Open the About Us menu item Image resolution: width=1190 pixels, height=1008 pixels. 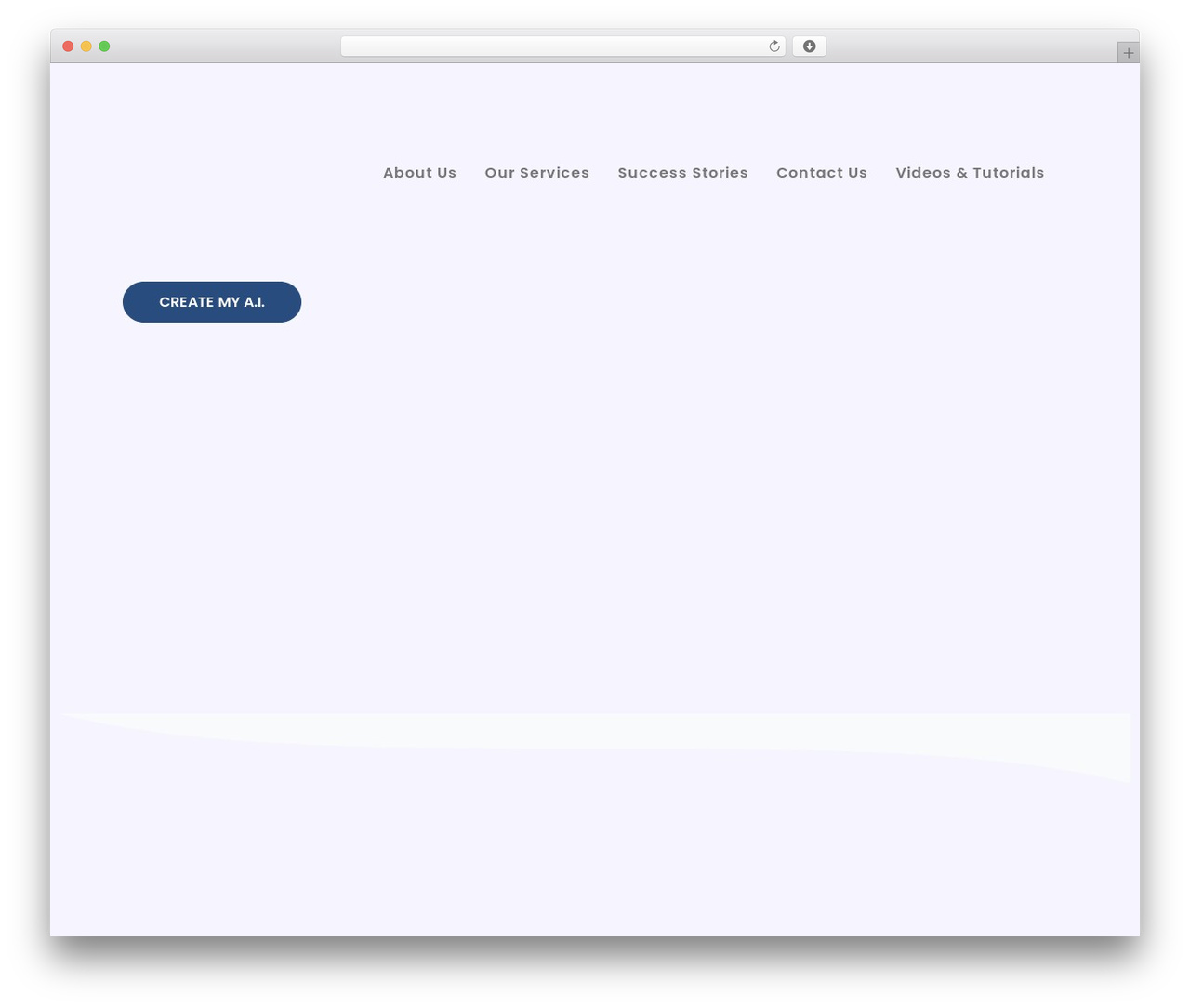(x=419, y=173)
